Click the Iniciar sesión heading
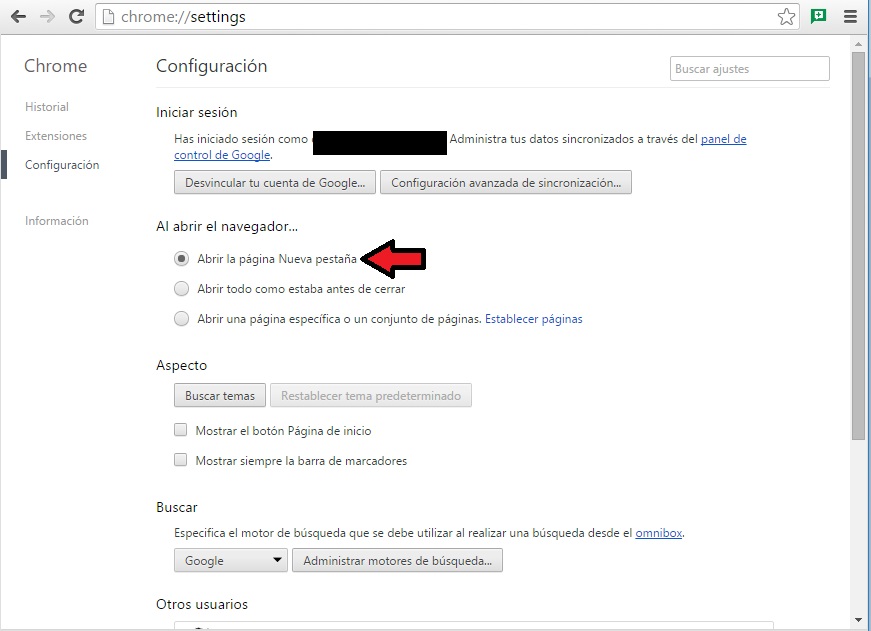The image size is (871, 631). [197, 112]
